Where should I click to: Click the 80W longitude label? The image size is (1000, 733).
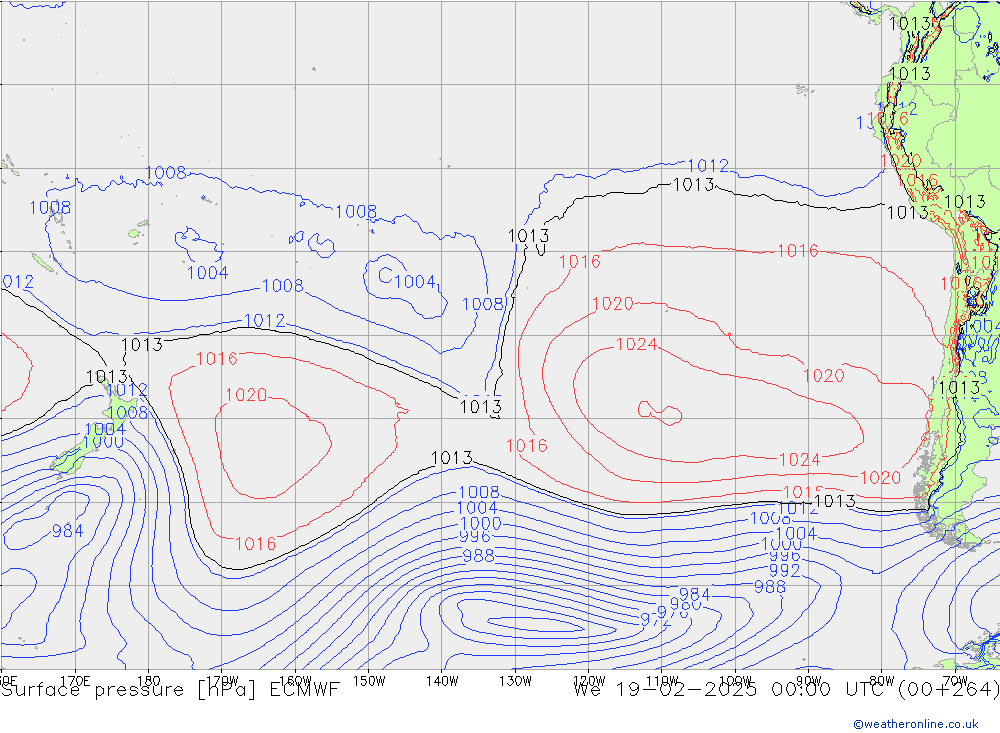pyautogui.click(x=882, y=681)
